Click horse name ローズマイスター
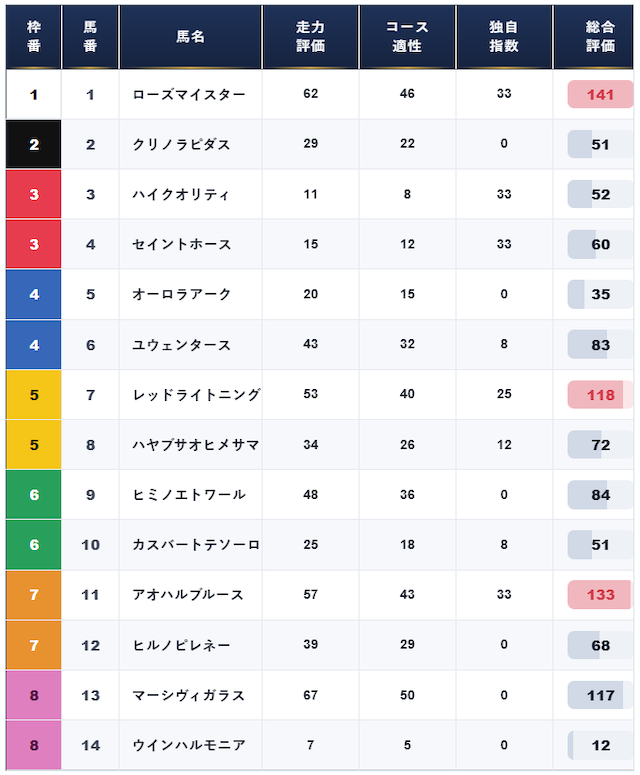Image resolution: width=640 pixels, height=775 pixels. [189, 94]
